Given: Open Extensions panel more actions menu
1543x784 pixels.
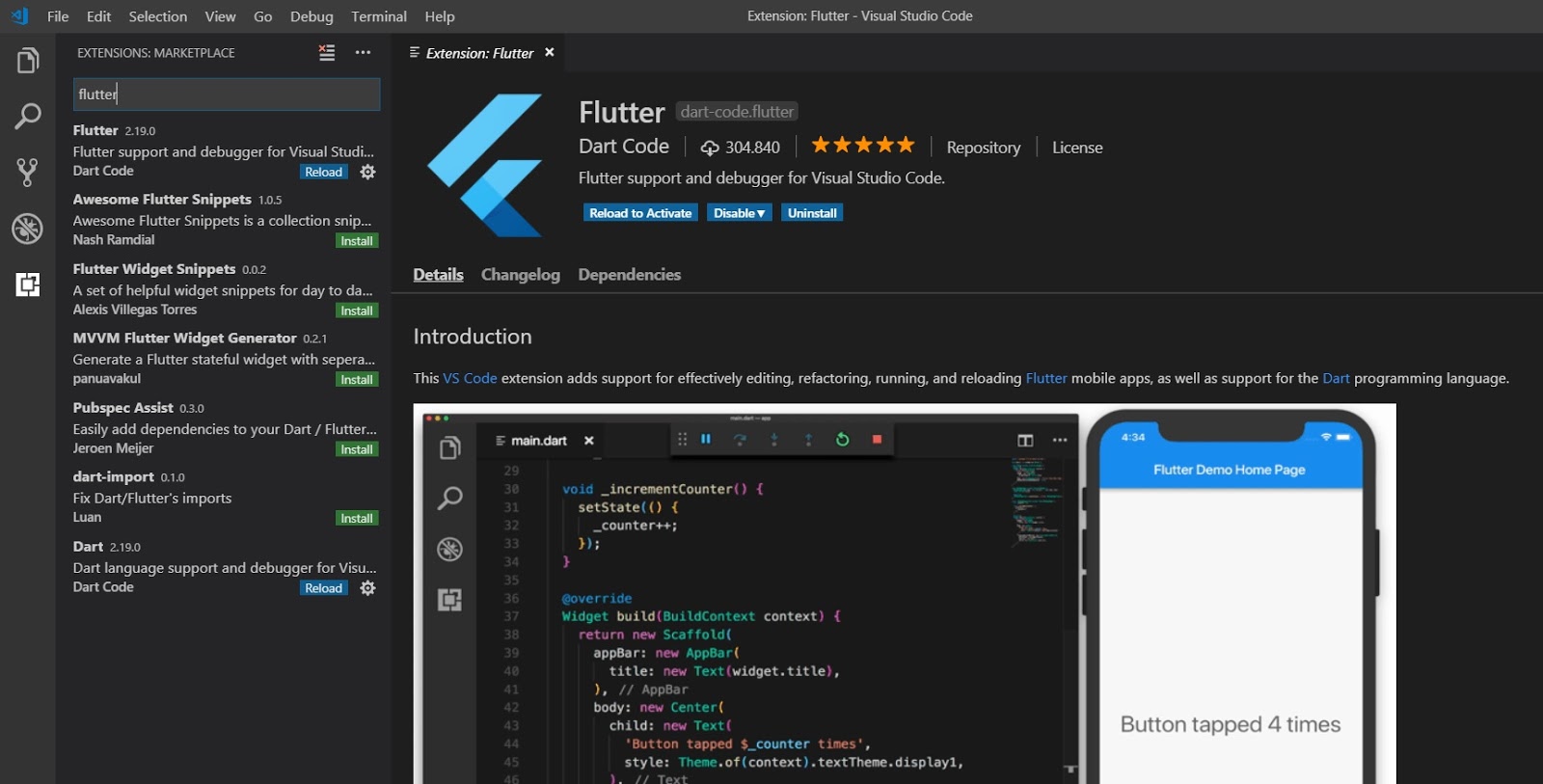Looking at the screenshot, I should point(363,53).
